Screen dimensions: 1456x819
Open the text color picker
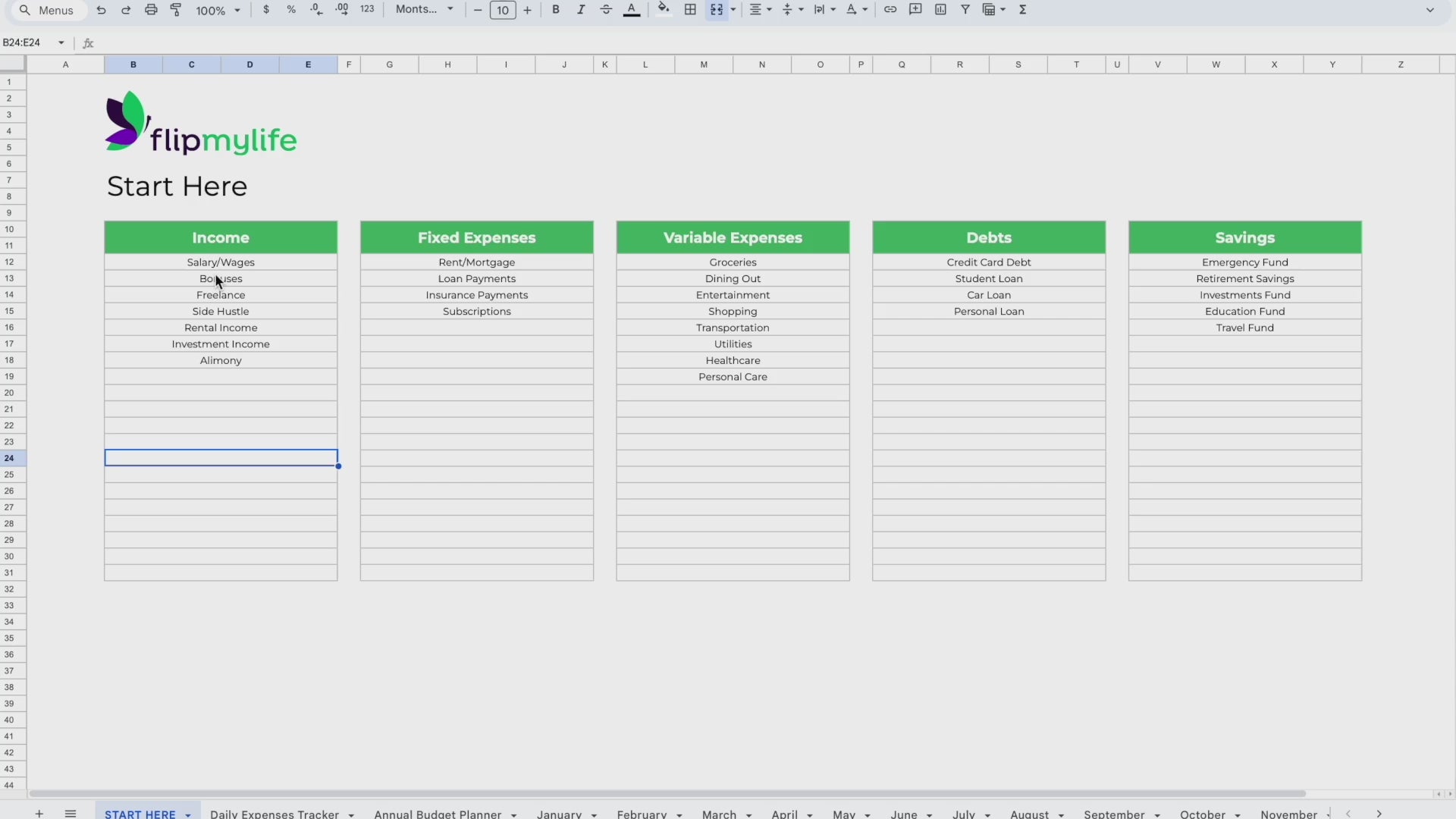point(632,10)
